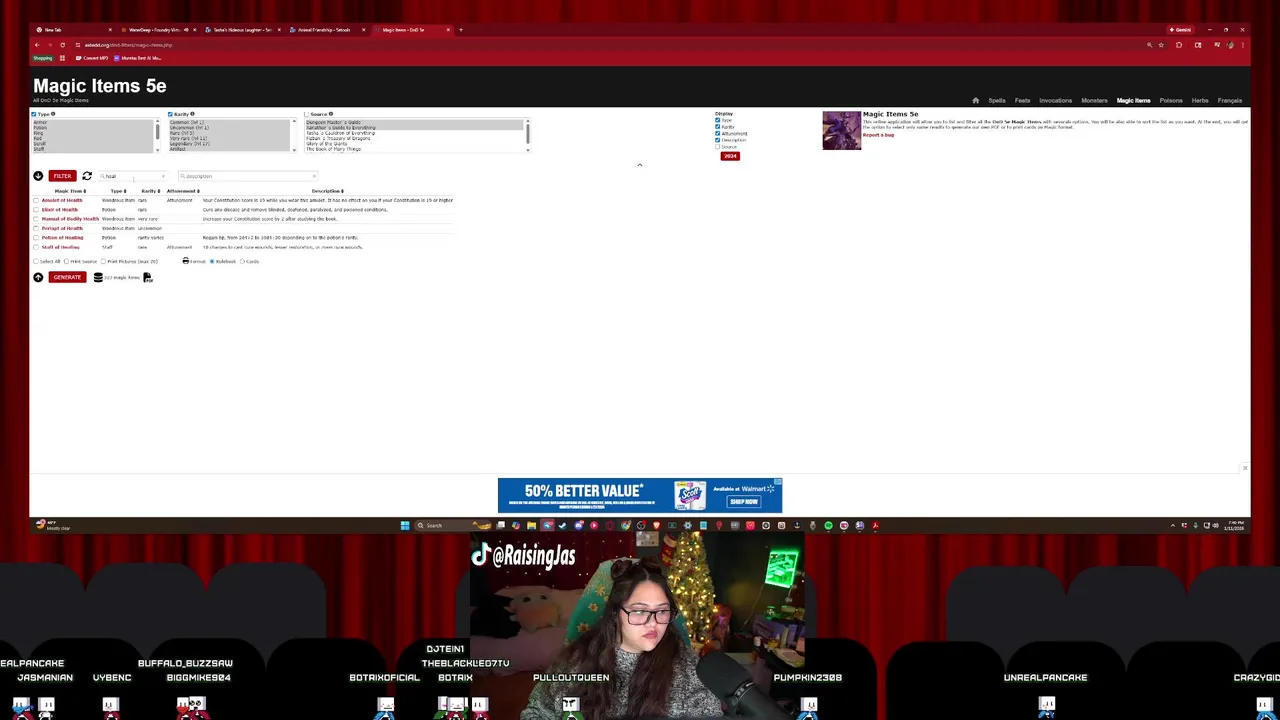The width and height of the screenshot is (1280, 720).
Task: Uncheck the Display Description checkbox
Action: point(717,140)
